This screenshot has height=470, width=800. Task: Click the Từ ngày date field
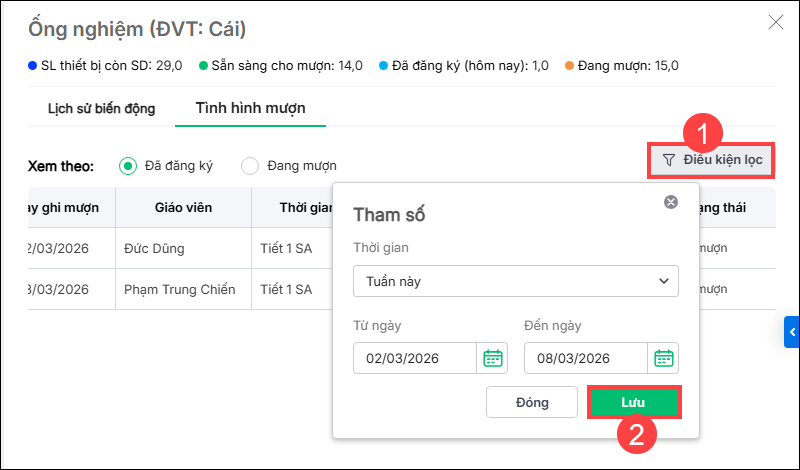pos(415,358)
